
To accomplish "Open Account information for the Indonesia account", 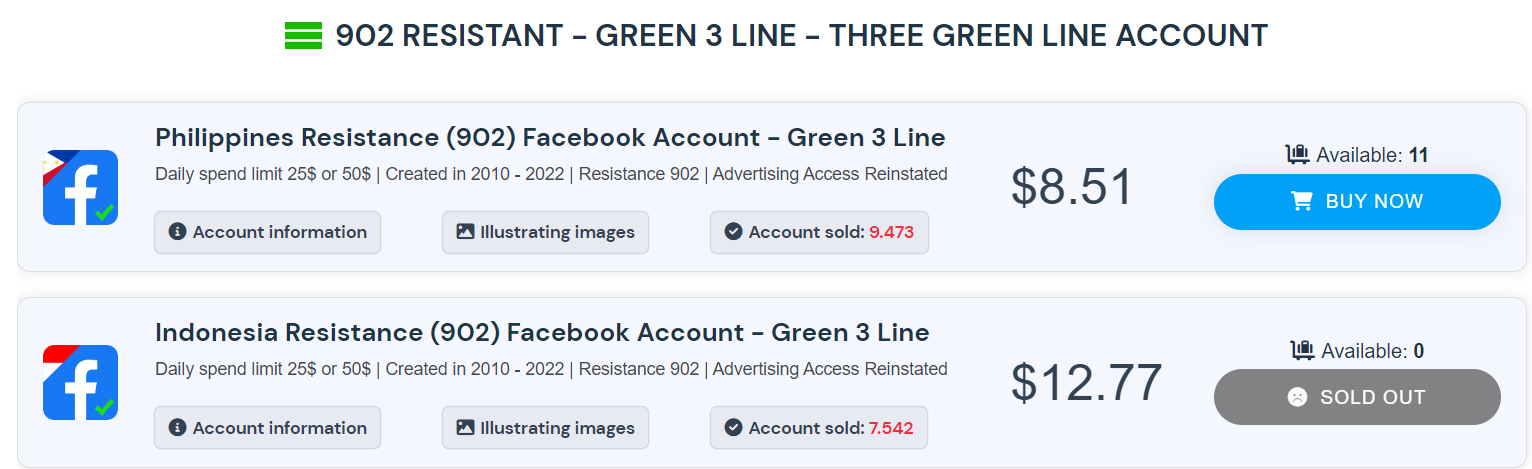I will pos(267,428).
